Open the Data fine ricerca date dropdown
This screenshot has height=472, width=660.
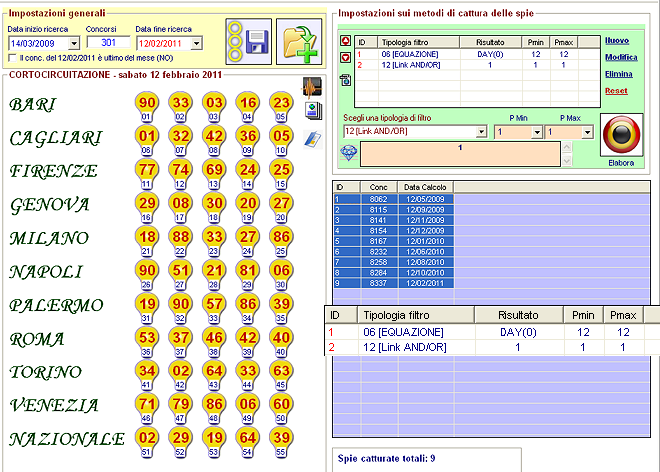point(196,44)
